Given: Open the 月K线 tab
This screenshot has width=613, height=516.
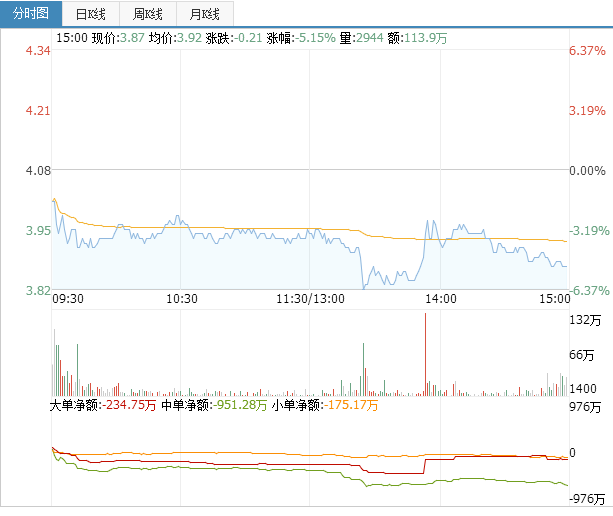Looking at the screenshot, I should 205,14.
